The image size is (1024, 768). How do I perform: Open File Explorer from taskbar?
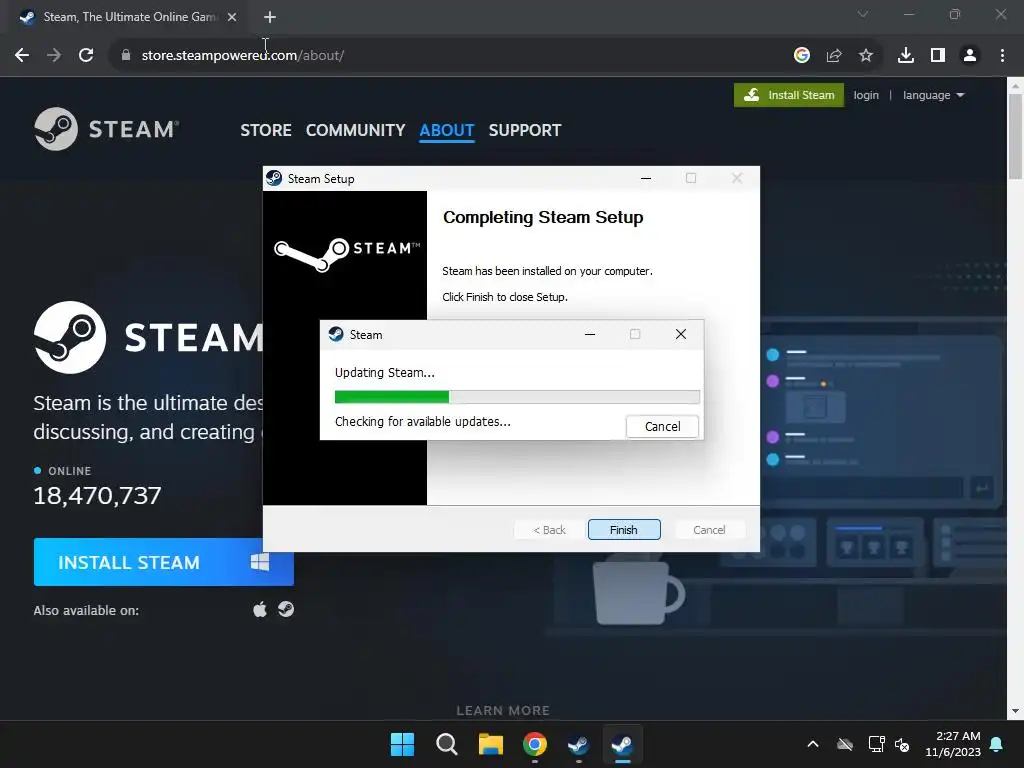coord(490,744)
